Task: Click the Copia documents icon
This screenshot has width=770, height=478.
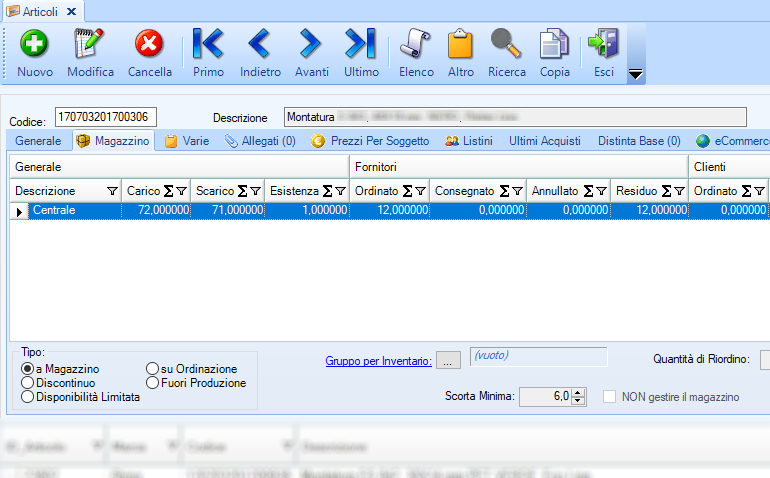Action: (x=554, y=45)
